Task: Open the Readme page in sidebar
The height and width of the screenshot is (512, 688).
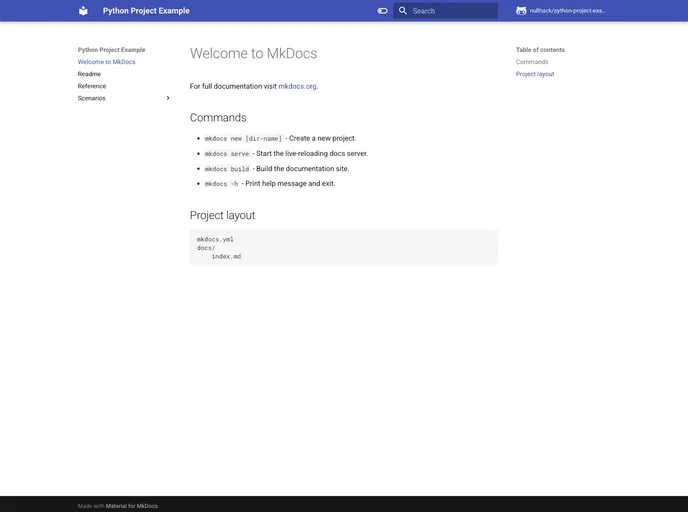Action: 89,74
